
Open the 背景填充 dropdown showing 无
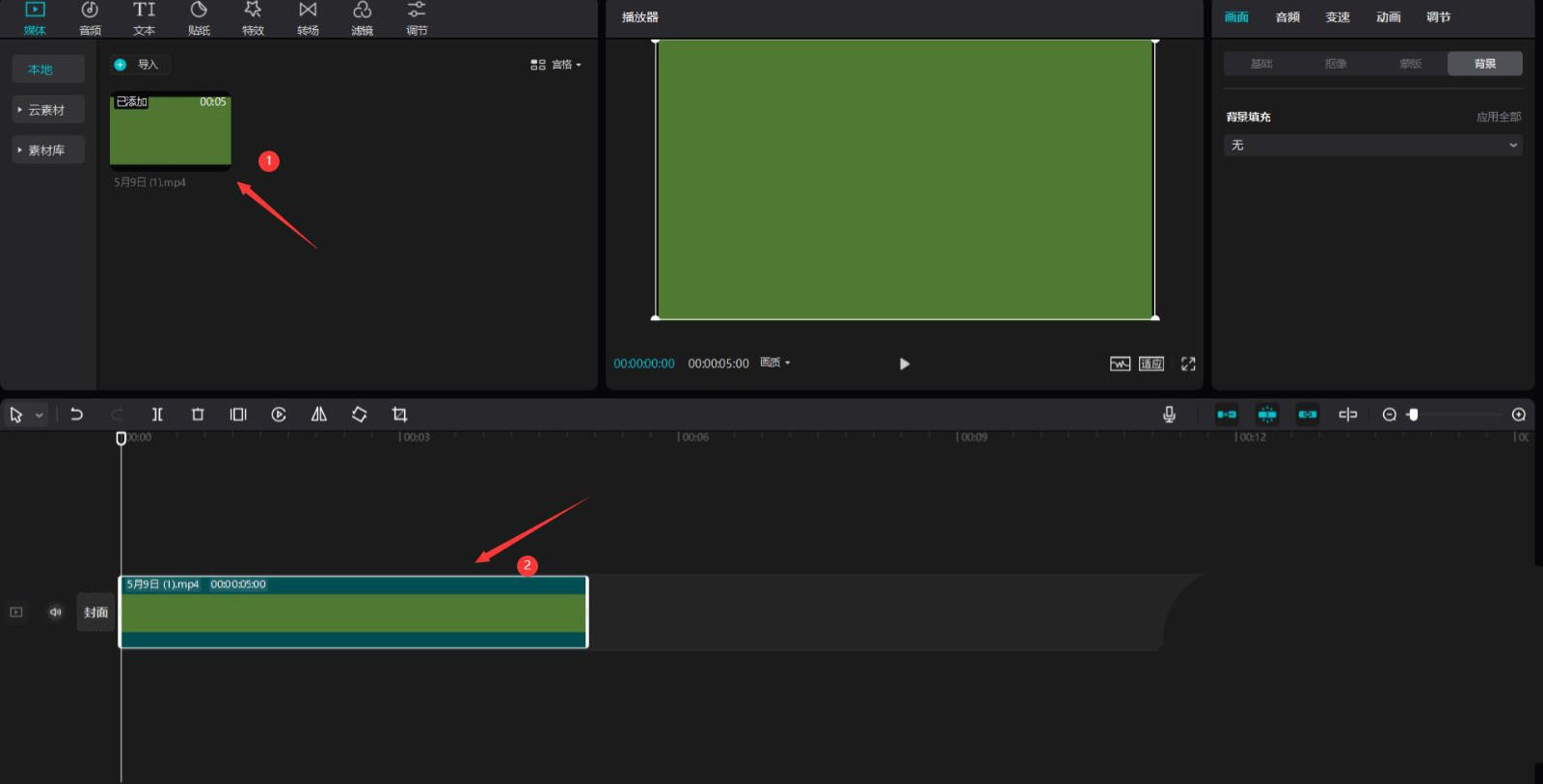1373,146
